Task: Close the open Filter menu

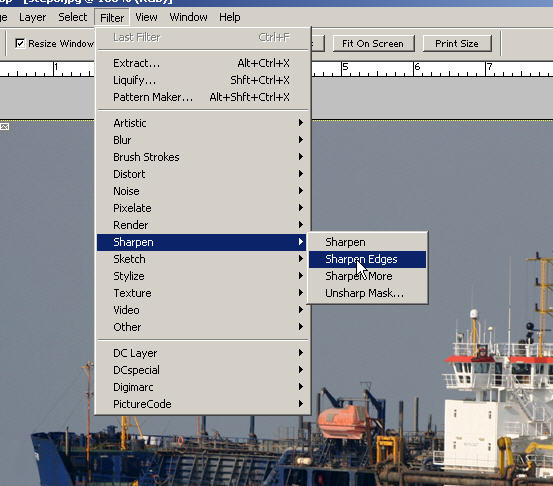Action: coord(112,17)
